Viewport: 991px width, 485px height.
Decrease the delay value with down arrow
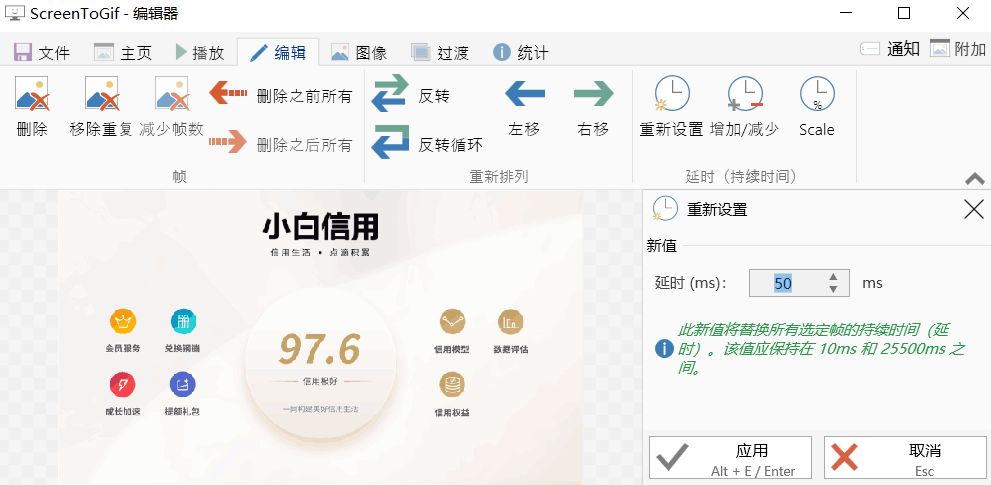[834, 289]
